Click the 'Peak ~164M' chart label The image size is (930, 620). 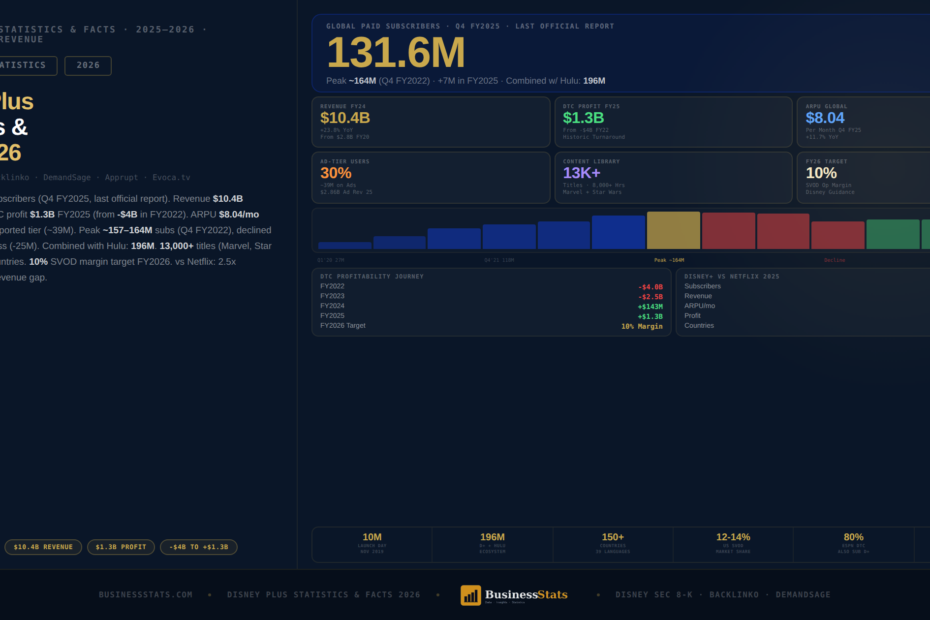coord(669,260)
